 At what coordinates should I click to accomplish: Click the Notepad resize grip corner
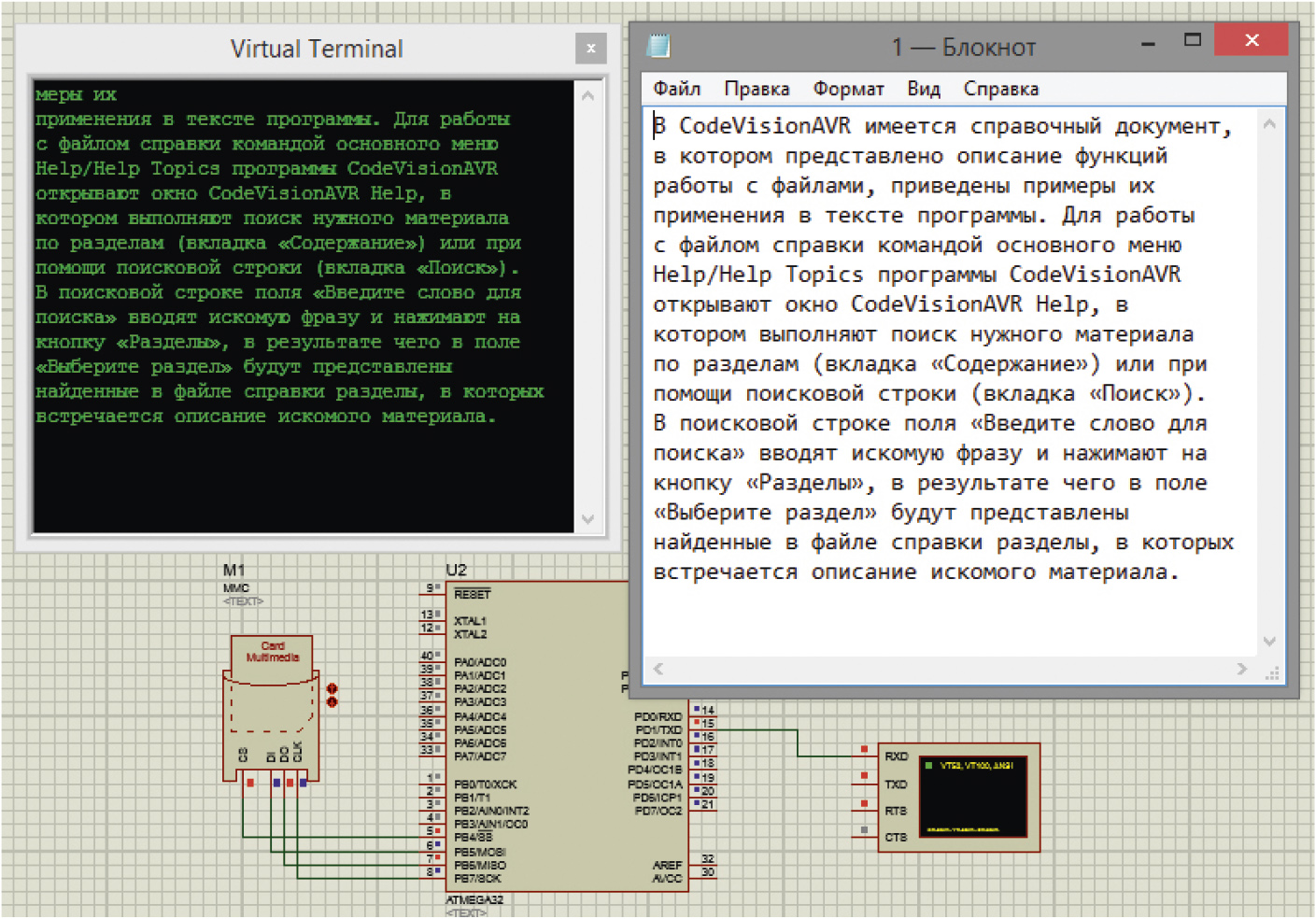pos(1271,672)
